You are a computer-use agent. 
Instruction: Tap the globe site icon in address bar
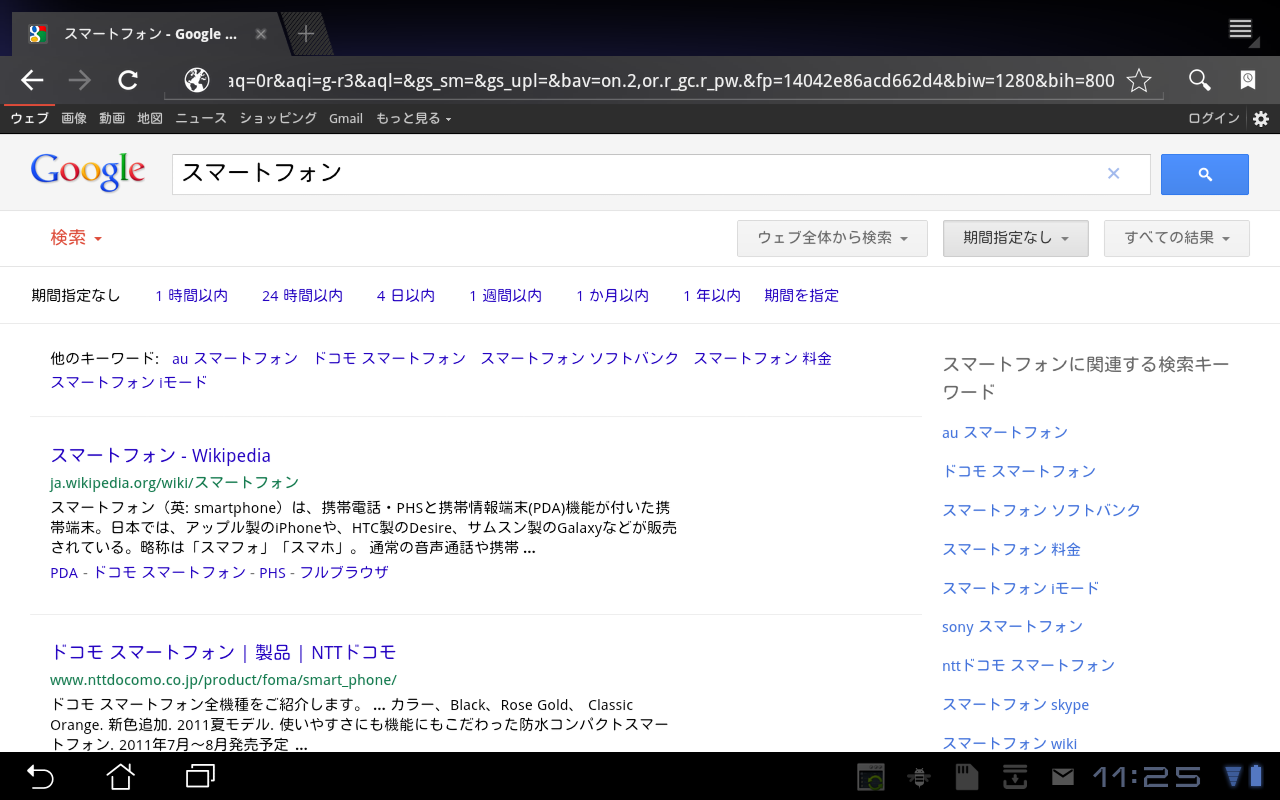point(197,81)
